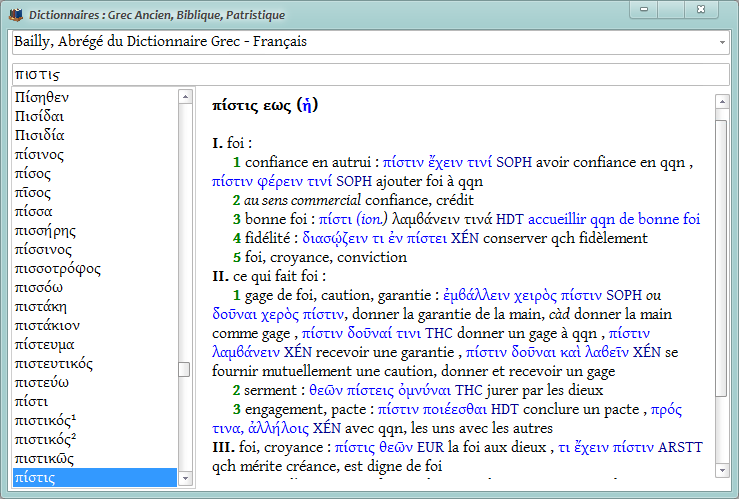Click the Greek phrase πίστιν φέρειν τινί
The width and height of the screenshot is (739, 499).
coord(272,181)
